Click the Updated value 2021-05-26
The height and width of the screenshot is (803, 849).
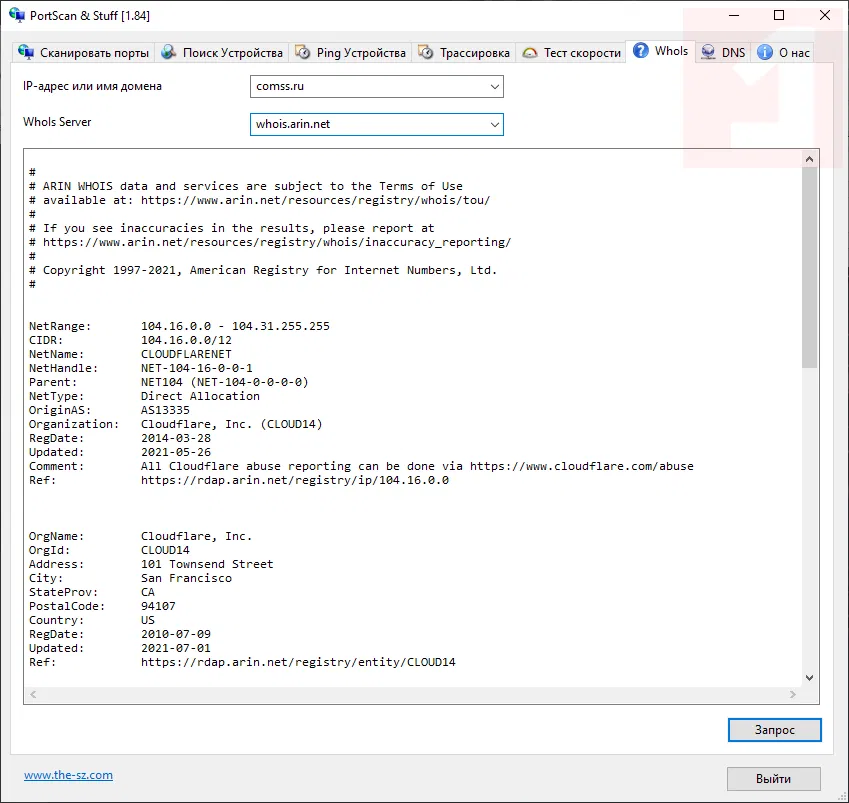pyautogui.click(x=176, y=452)
